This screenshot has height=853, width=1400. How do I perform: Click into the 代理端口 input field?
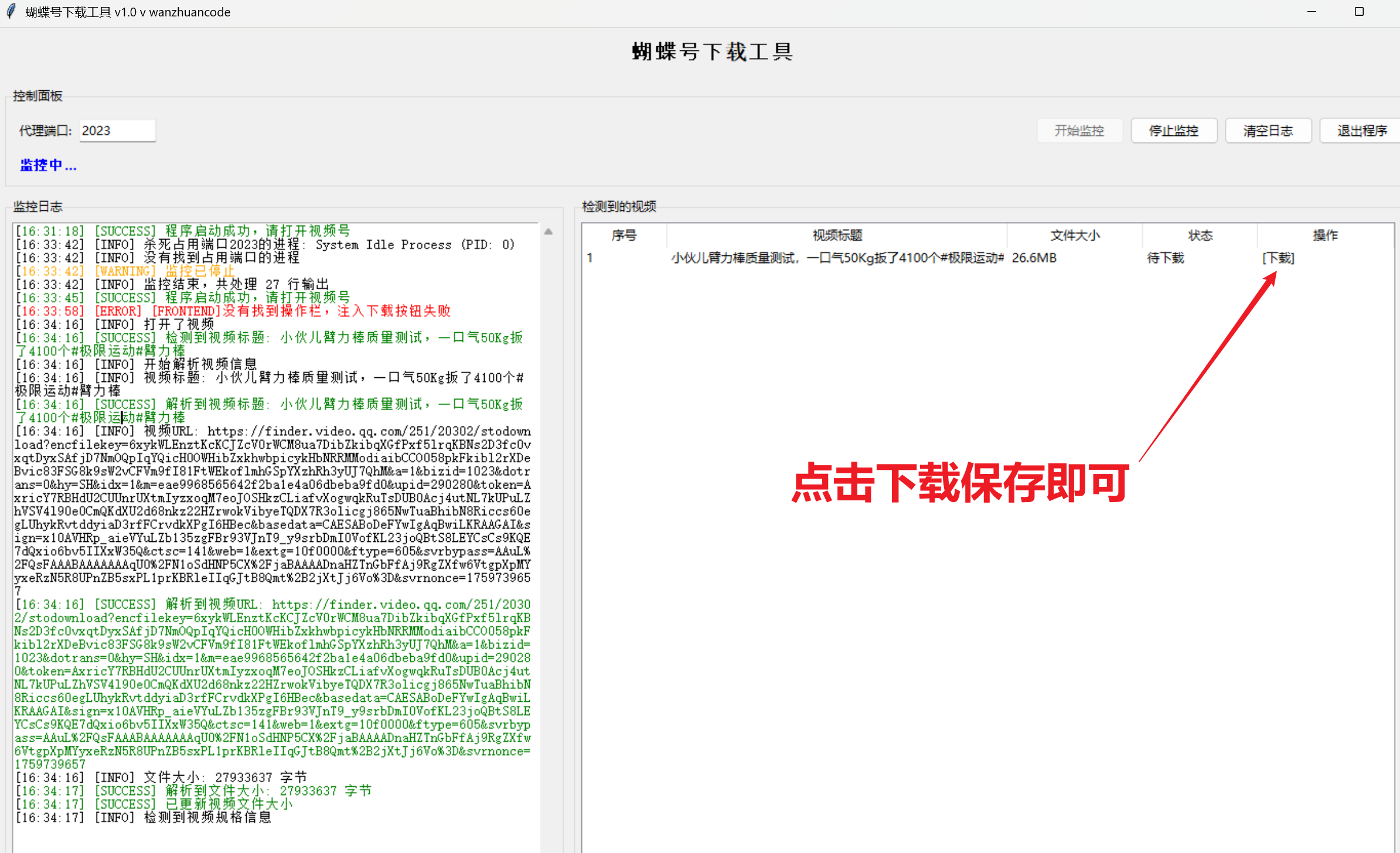(117, 131)
